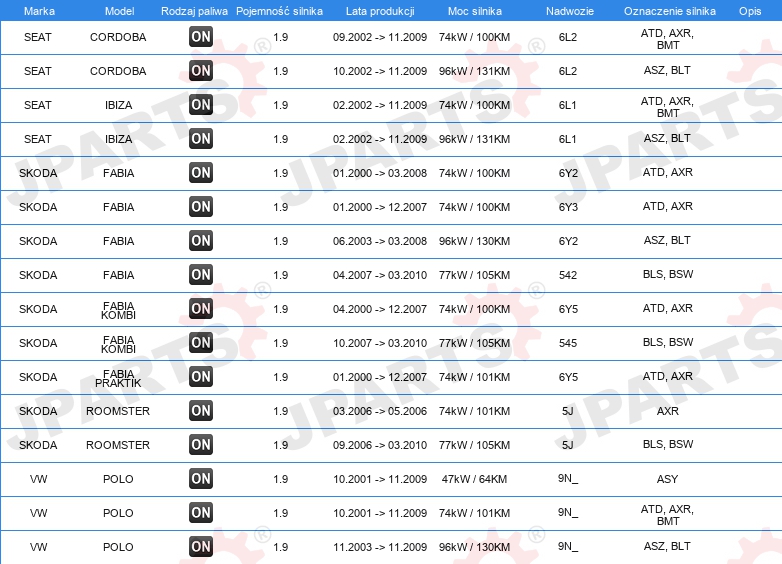The image size is (782, 564).
Task: Select the Oznaczenie silnika column header
Action: [x=670, y=11]
